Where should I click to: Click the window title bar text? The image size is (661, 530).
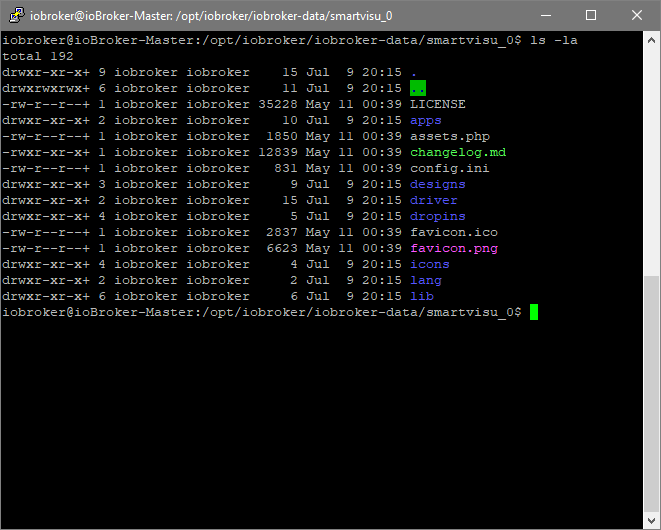point(211,16)
